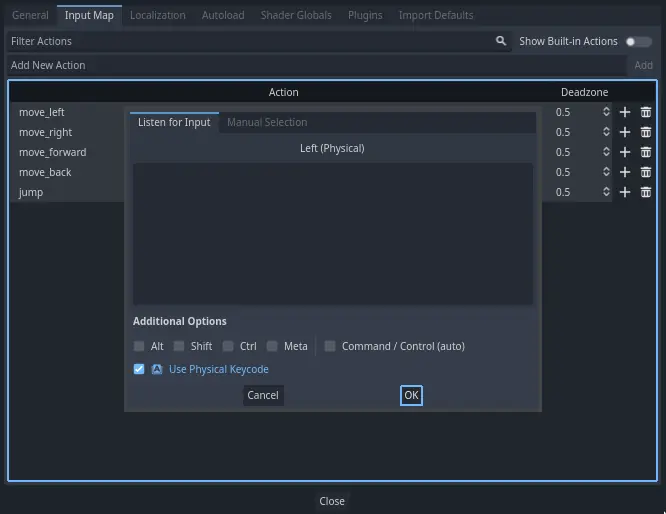
Task: Change jump deadzone using spinner arrows
Action: (x=606, y=192)
